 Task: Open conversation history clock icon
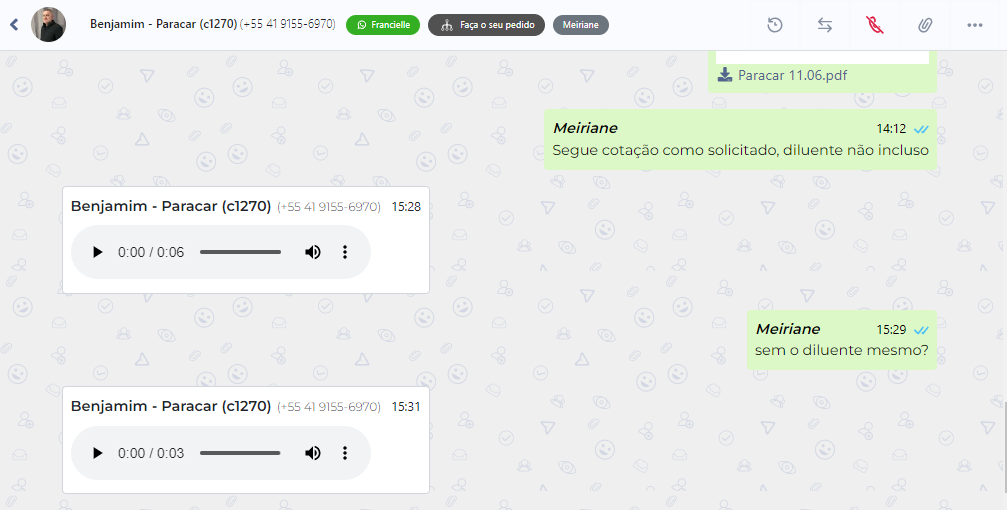[x=775, y=25]
